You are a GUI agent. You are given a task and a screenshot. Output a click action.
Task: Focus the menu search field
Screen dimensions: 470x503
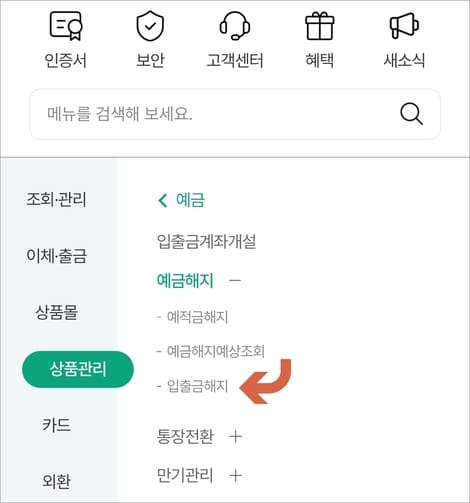point(235,114)
